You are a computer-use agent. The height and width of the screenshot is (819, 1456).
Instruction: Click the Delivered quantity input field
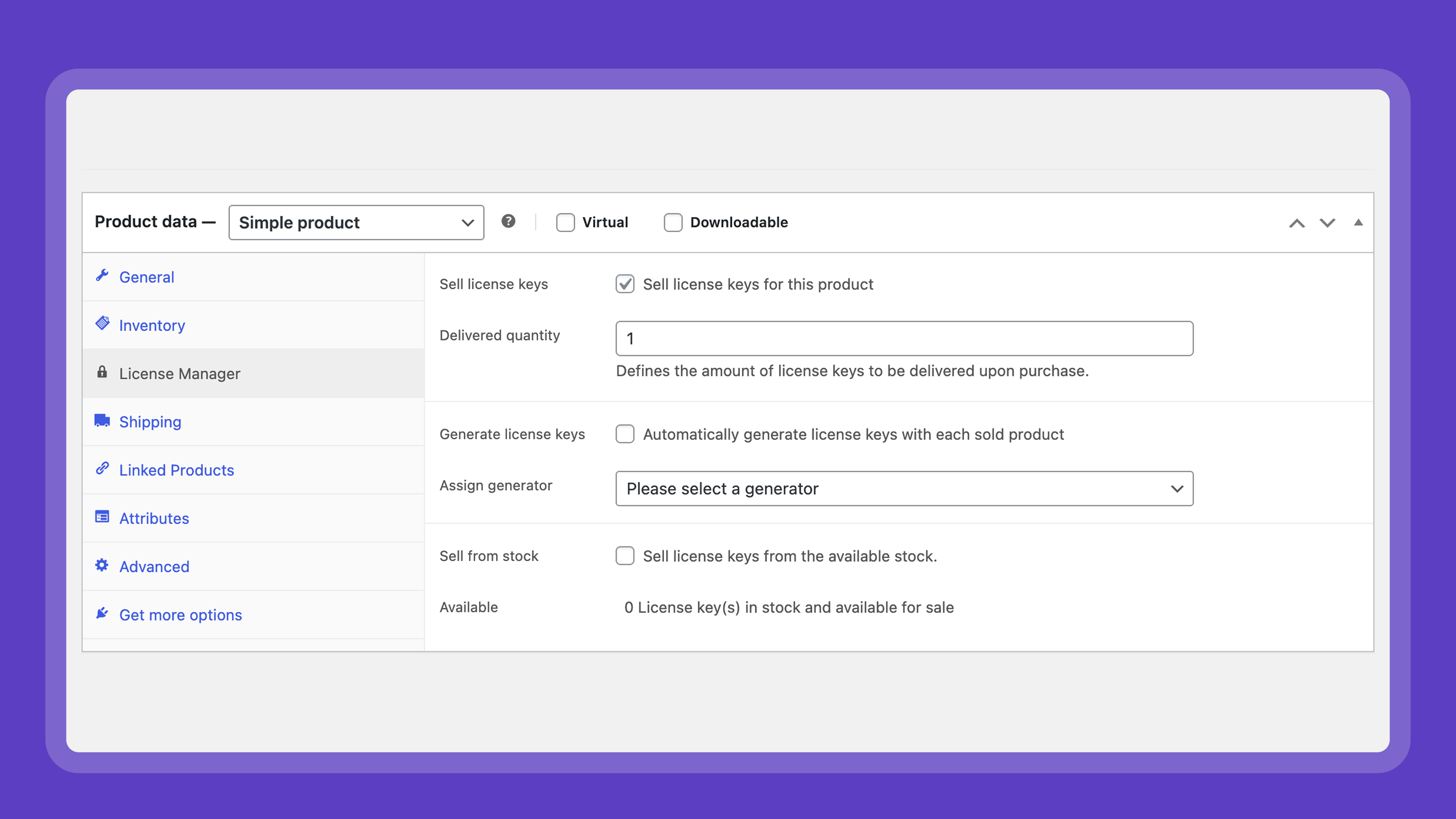[x=904, y=339]
